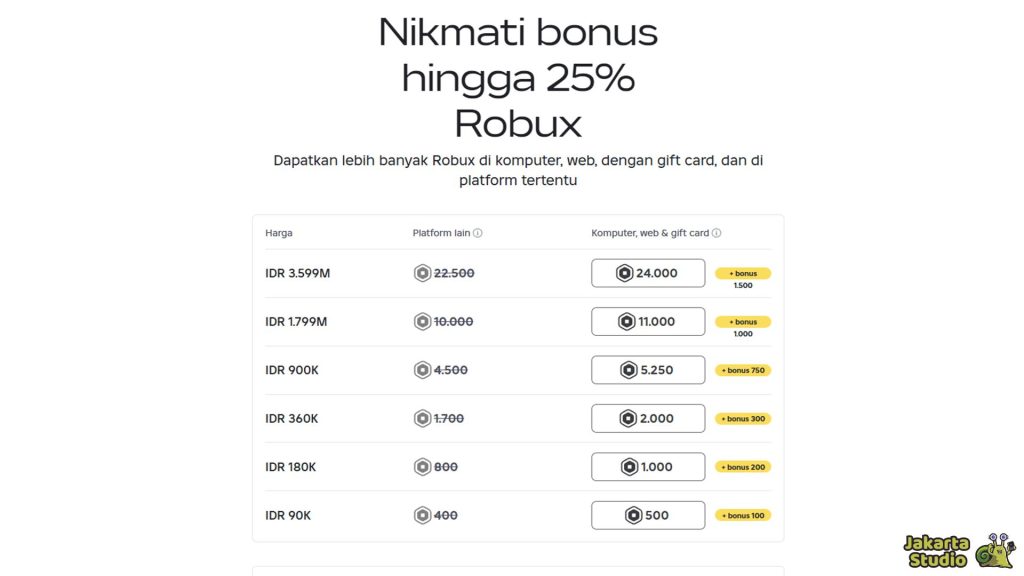This screenshot has height=576, width=1024.
Task: Click the yellow + bonus 1.500 badge
Action: tap(744, 273)
